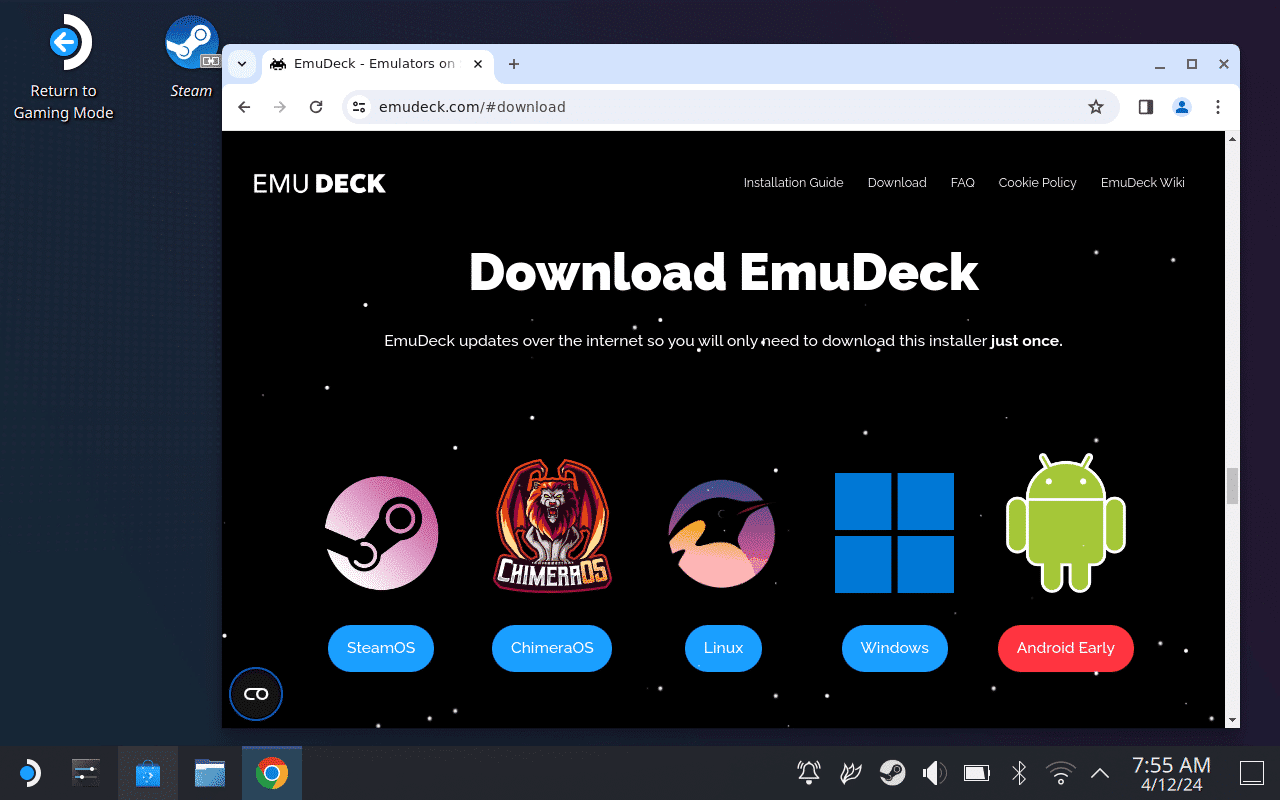Click the Linux download button
1280x800 pixels.
pos(723,648)
